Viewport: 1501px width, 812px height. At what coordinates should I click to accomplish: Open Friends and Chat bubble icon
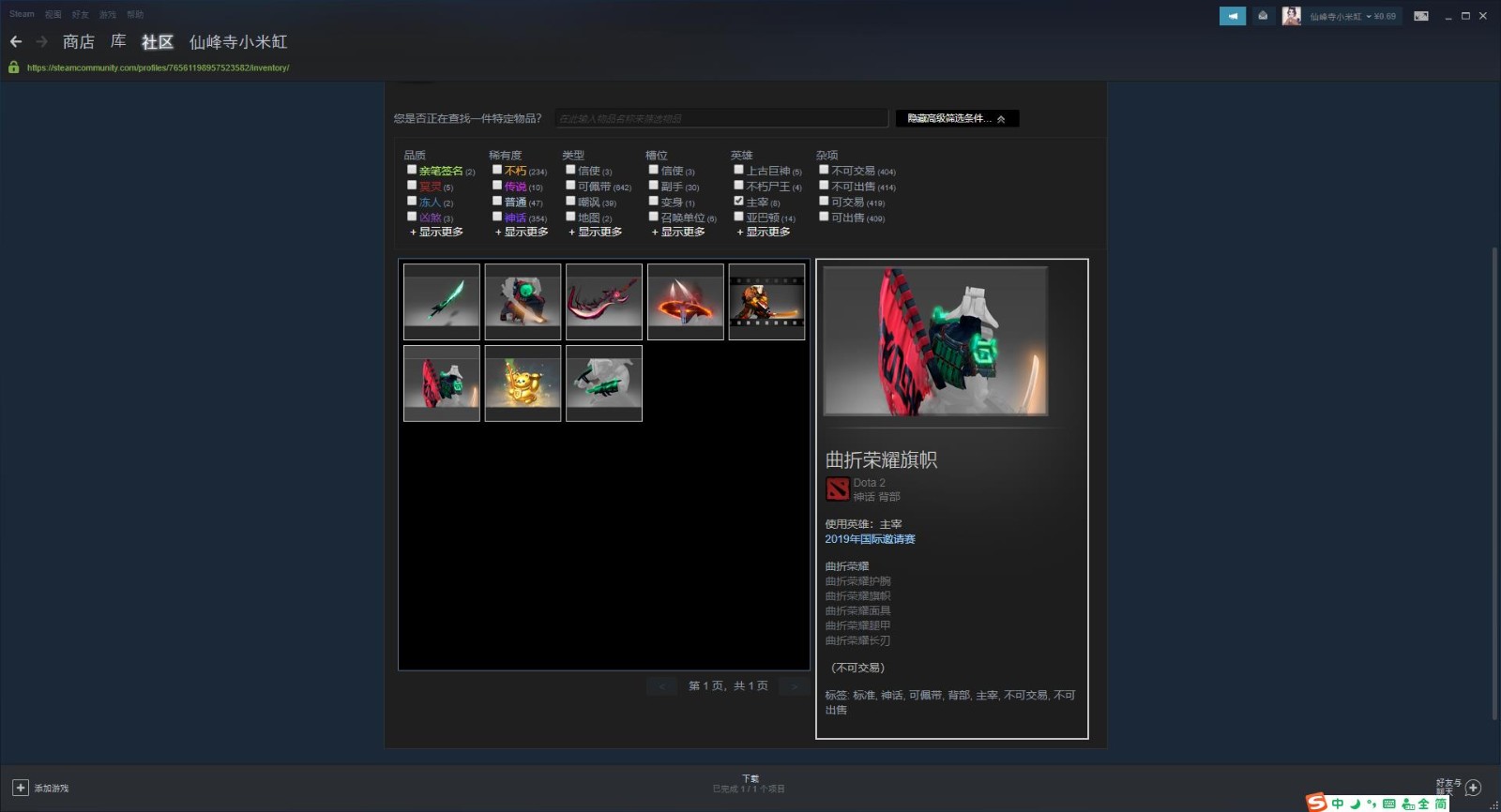pos(1474,788)
